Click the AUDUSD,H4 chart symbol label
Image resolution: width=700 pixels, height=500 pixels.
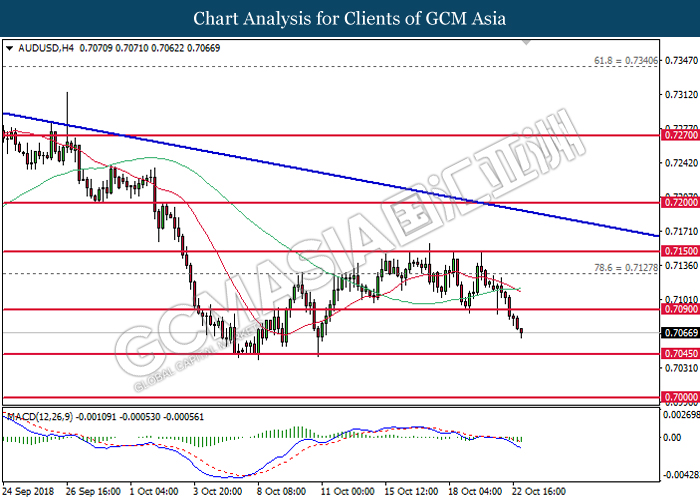46,48
